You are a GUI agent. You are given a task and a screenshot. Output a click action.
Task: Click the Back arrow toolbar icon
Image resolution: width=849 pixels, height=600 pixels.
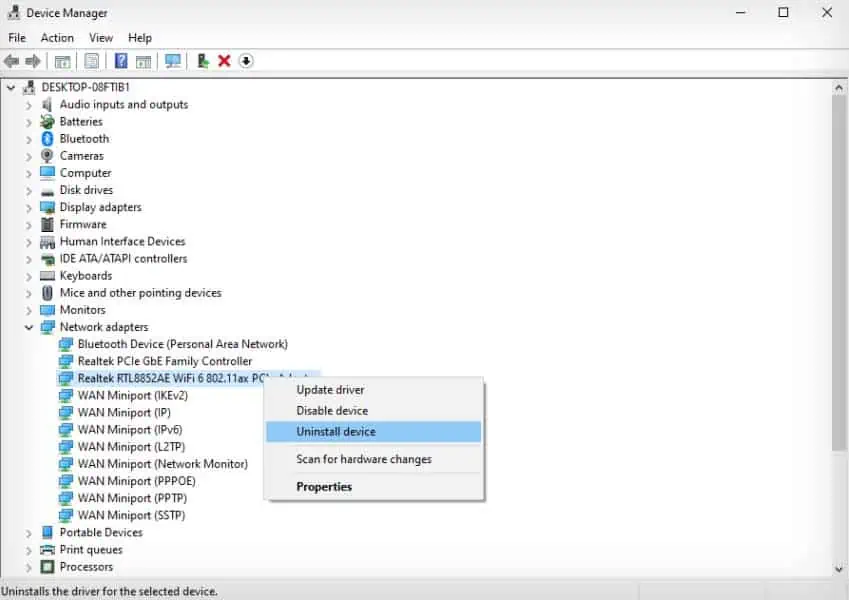tap(11, 61)
